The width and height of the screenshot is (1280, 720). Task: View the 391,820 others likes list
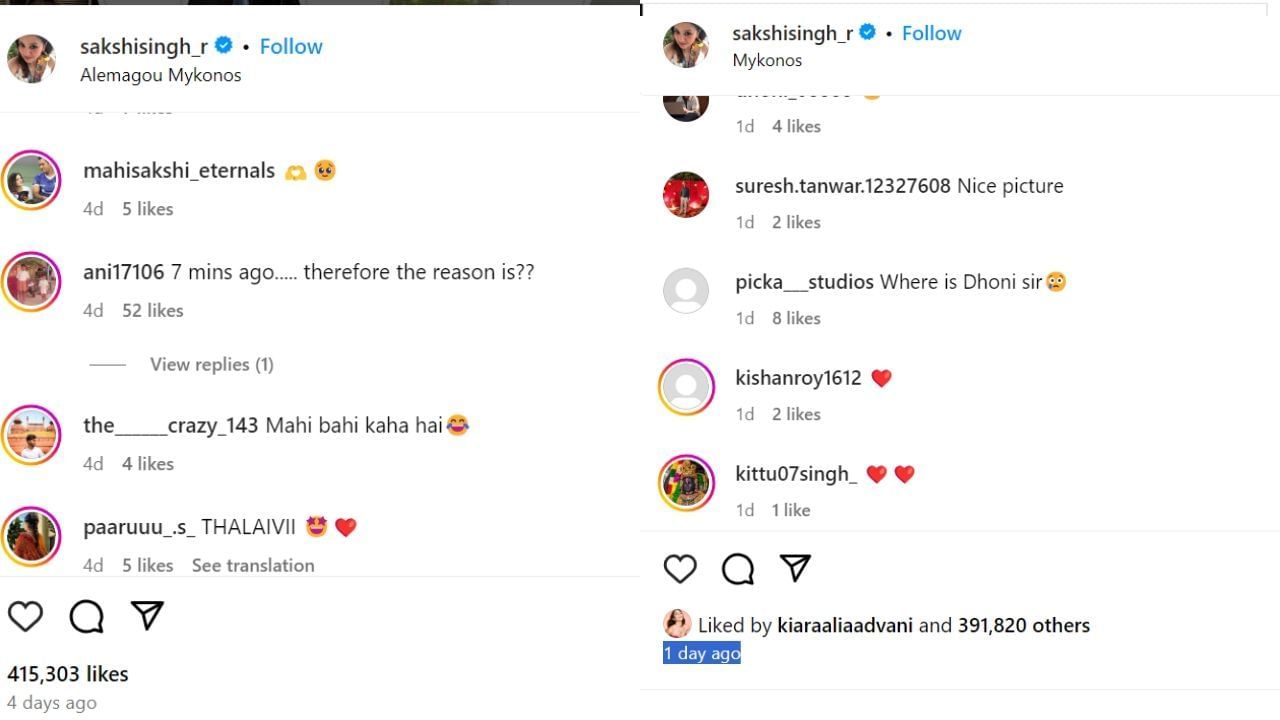pos(1023,625)
